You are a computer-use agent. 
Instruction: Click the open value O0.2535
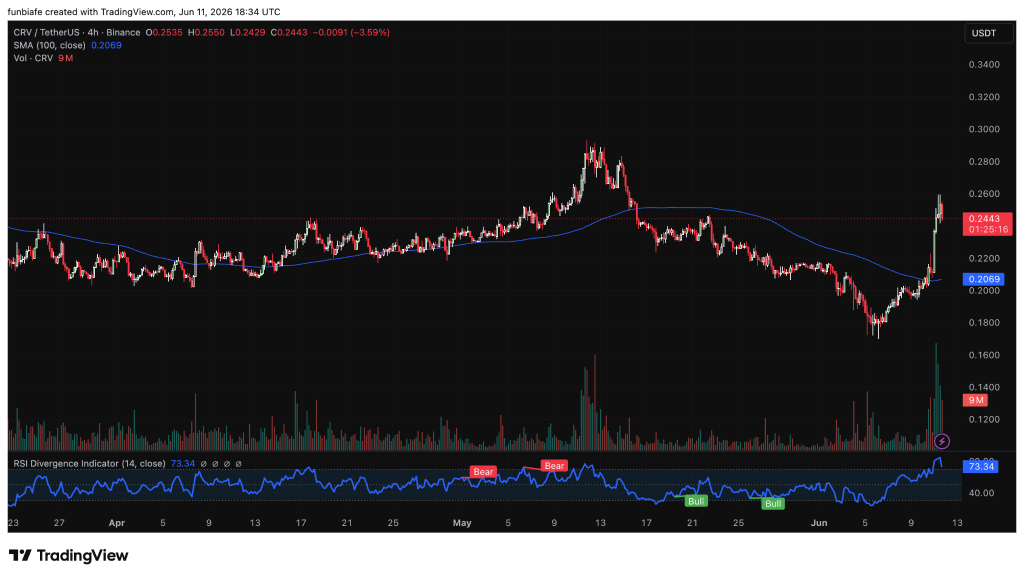point(164,32)
